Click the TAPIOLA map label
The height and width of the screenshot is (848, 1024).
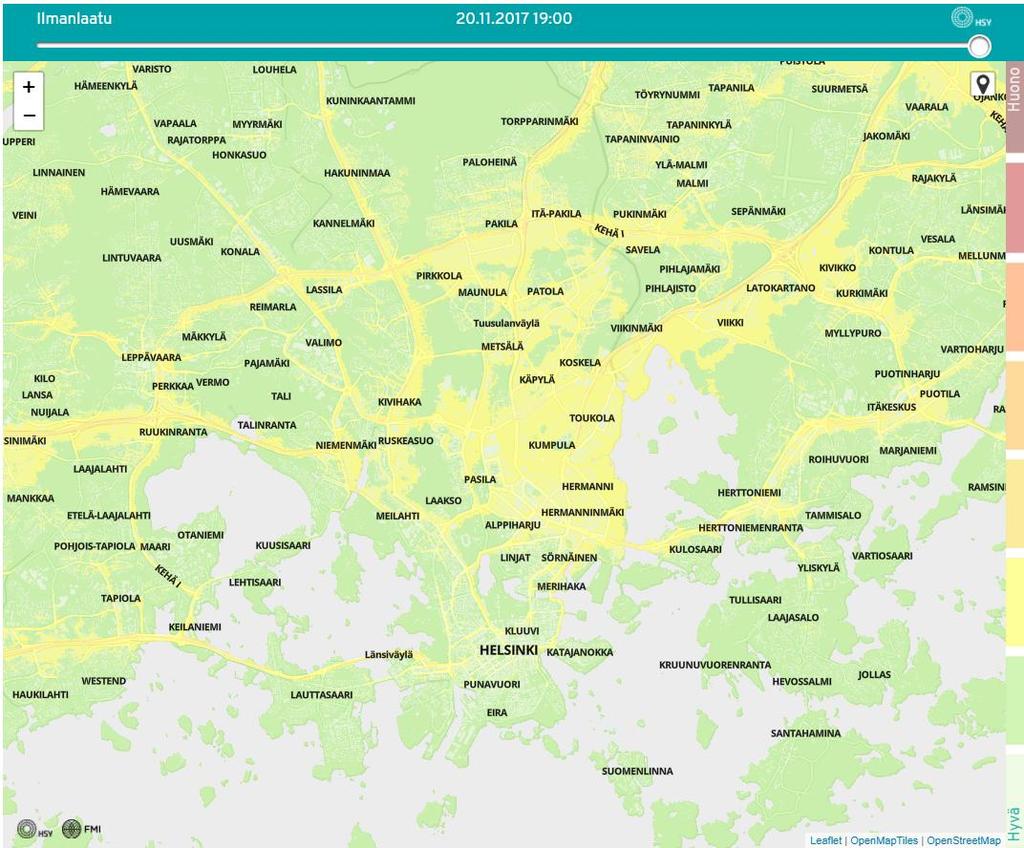pos(121,598)
